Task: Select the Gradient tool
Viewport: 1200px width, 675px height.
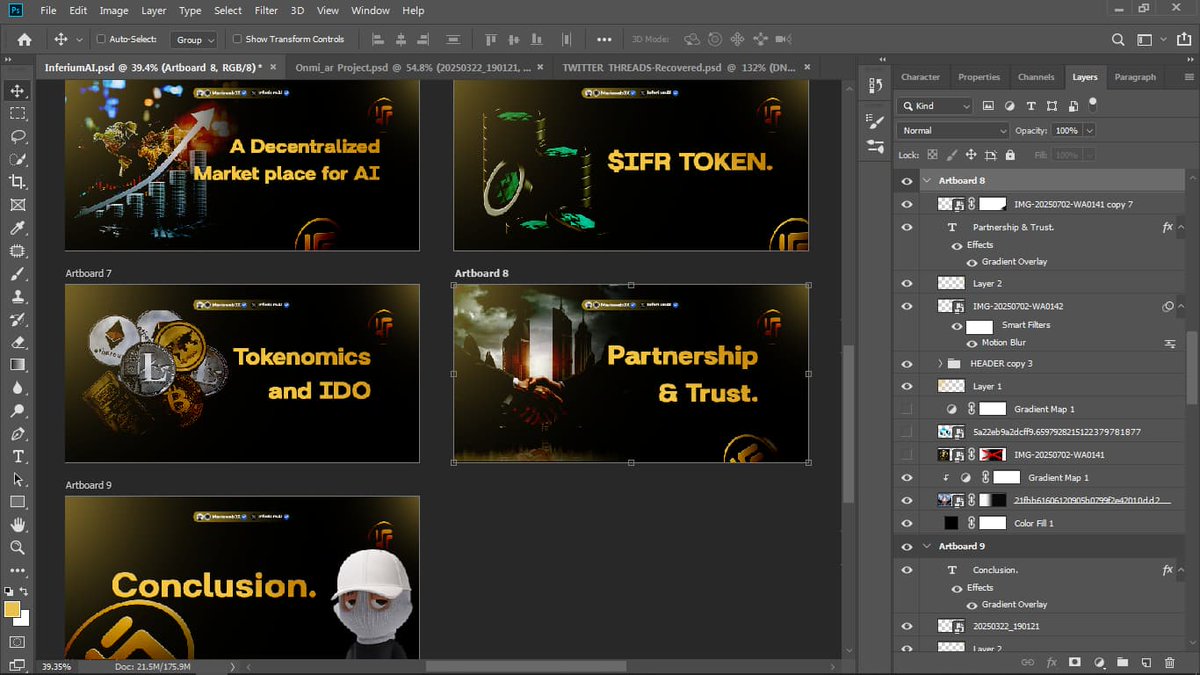Action: (17, 365)
